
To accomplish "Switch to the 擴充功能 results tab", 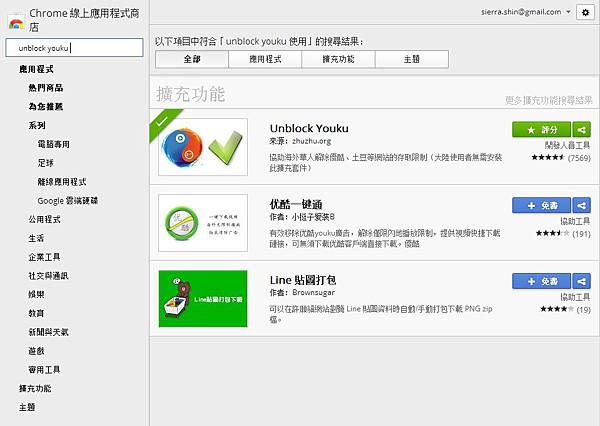I will (x=338, y=59).
